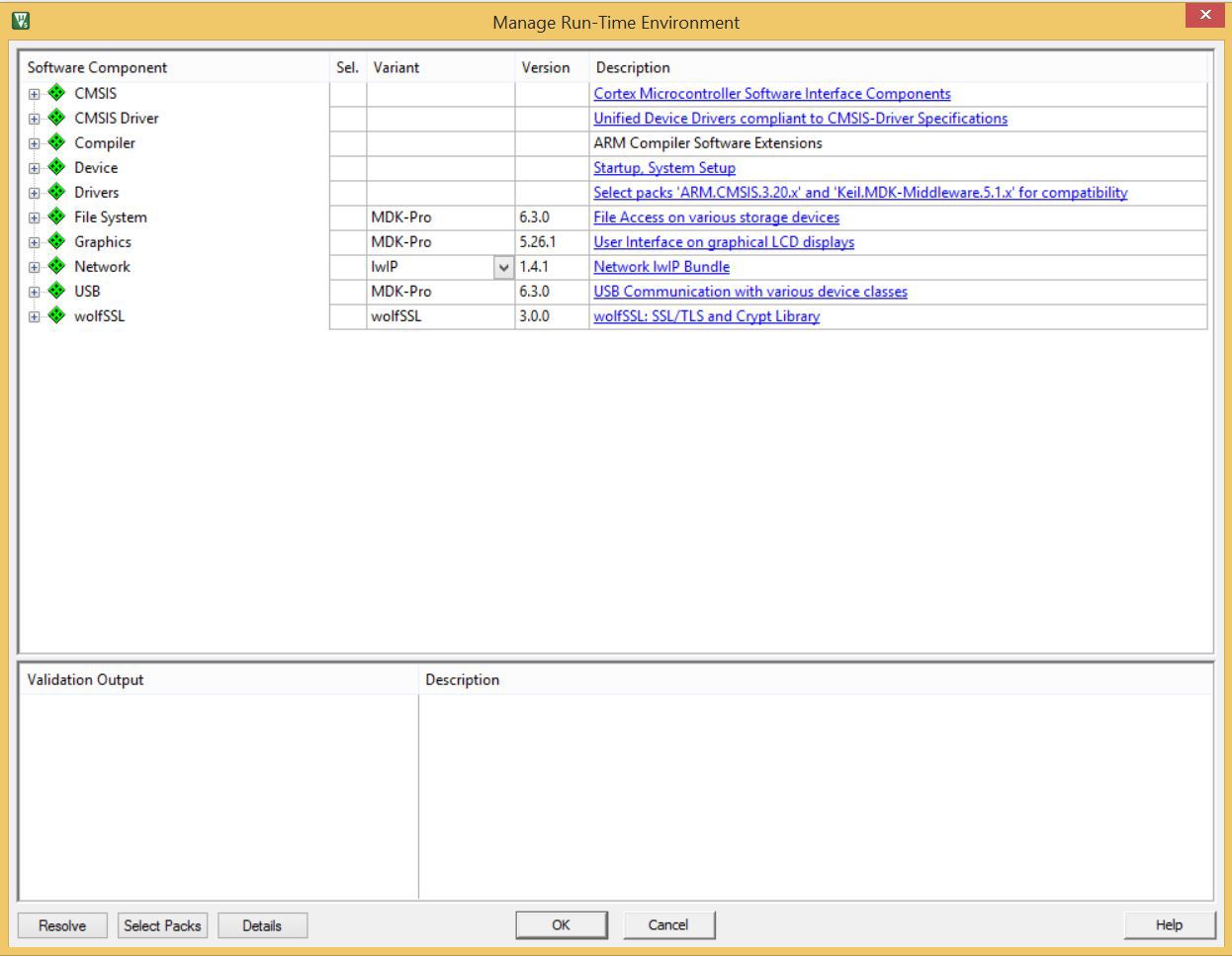Screen dimensions: 1232x956
Task: Click the MDK-Pro variant cell for File System
Action: coord(441,217)
